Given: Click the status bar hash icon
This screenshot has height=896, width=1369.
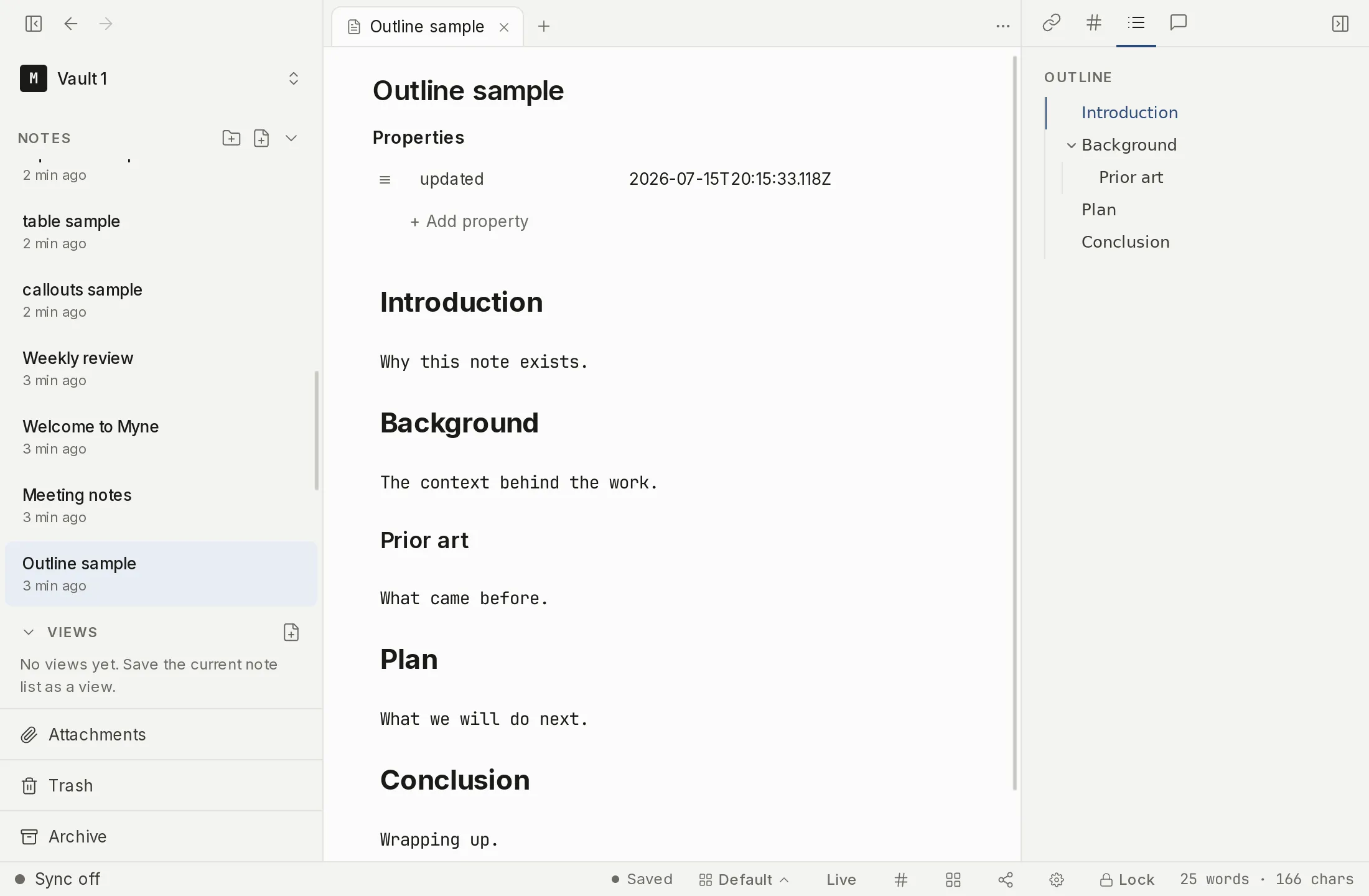Looking at the screenshot, I should [x=900, y=880].
